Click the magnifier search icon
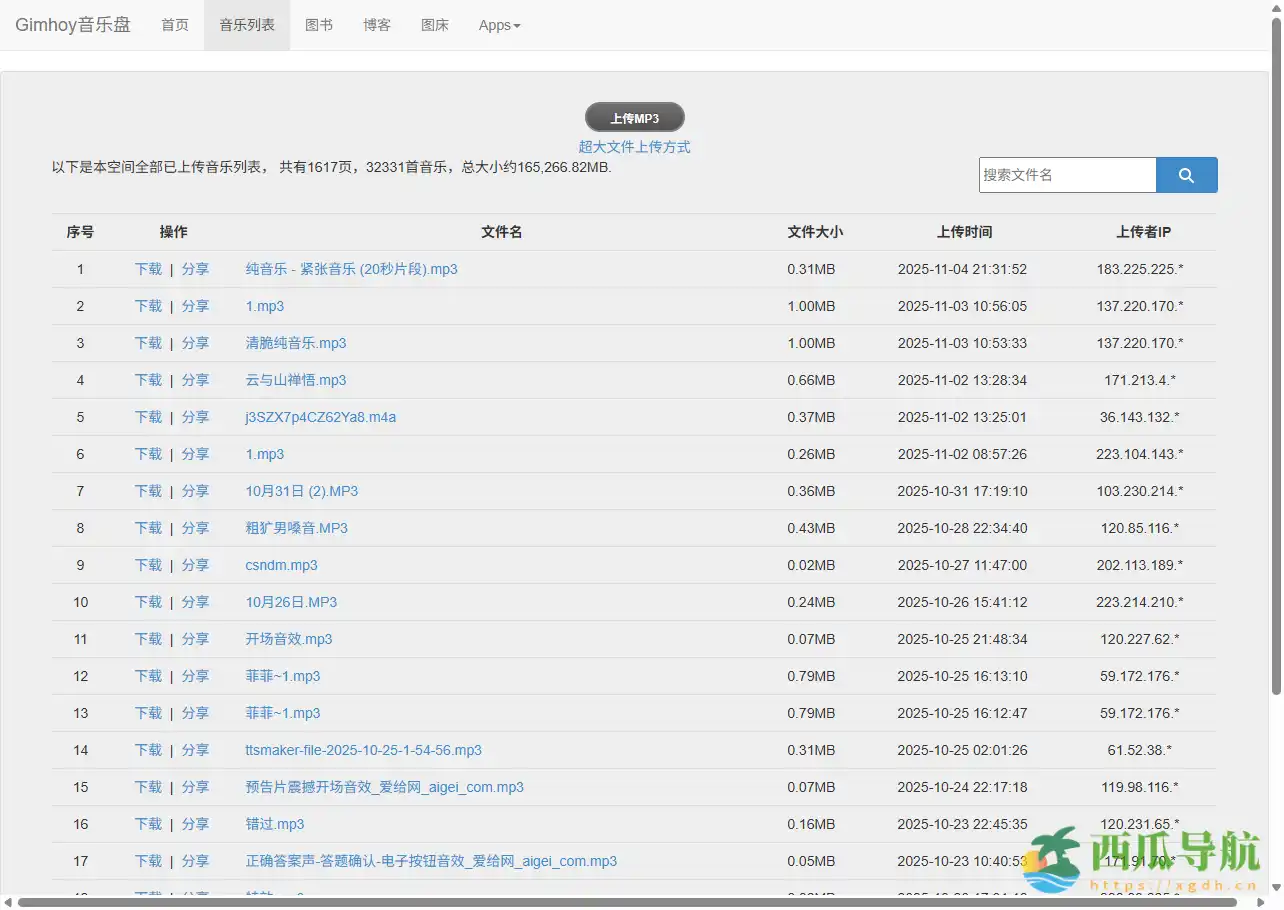Viewport: 1284px width, 910px height. 1186,174
